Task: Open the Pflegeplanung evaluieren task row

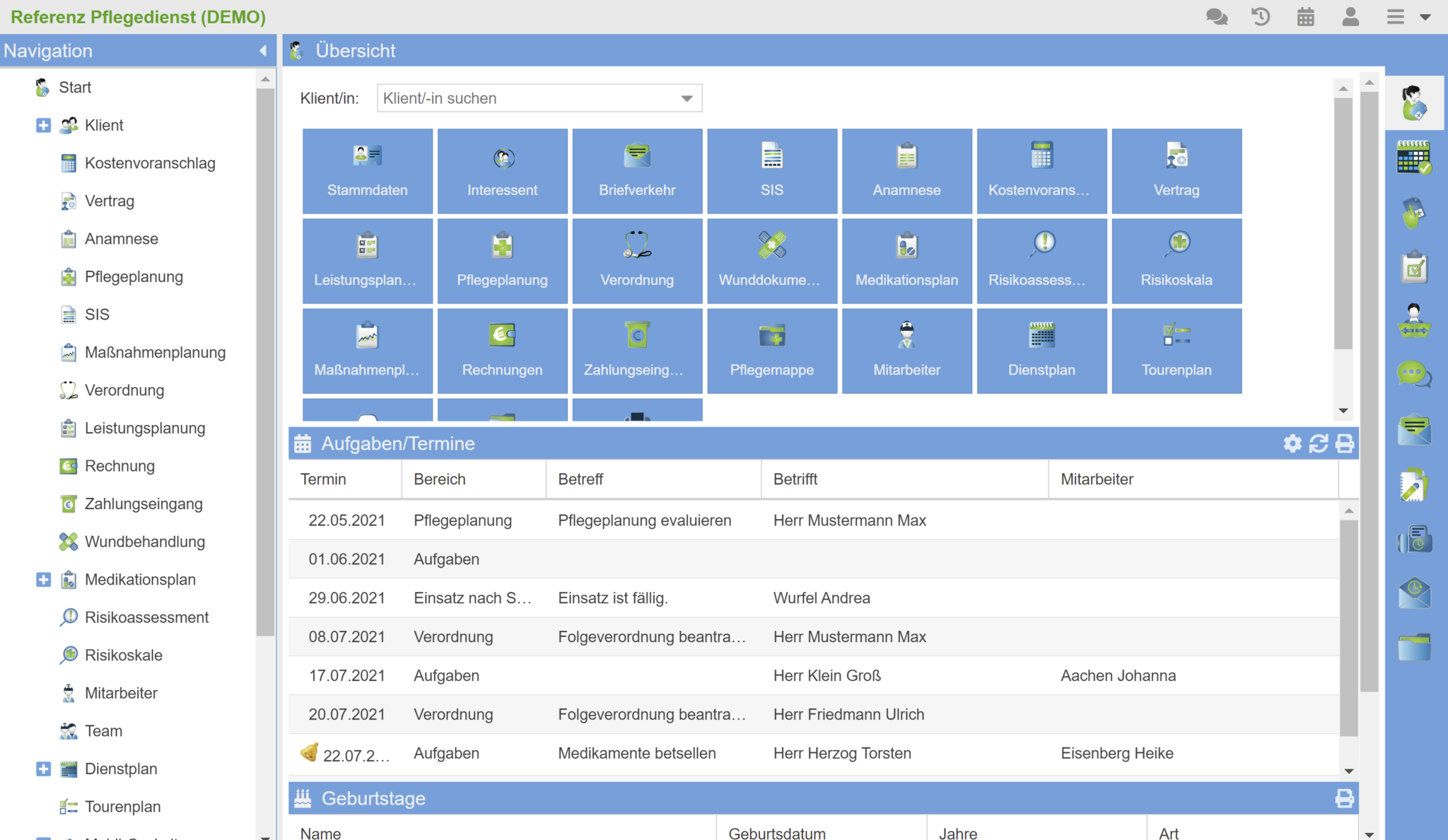Action: (643, 520)
